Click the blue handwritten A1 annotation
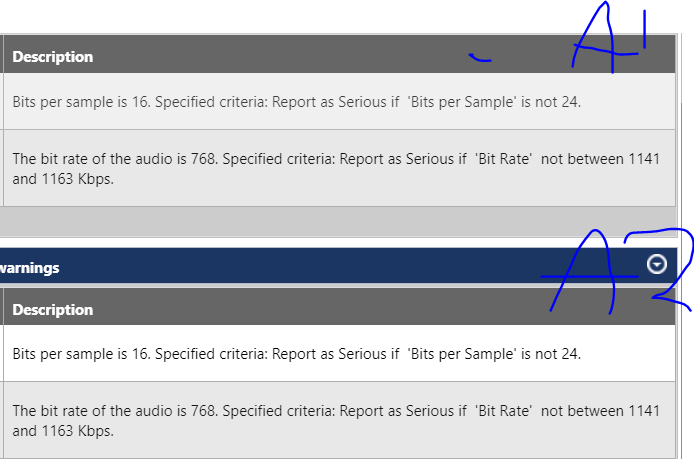This screenshot has width=694, height=459. pos(610,38)
